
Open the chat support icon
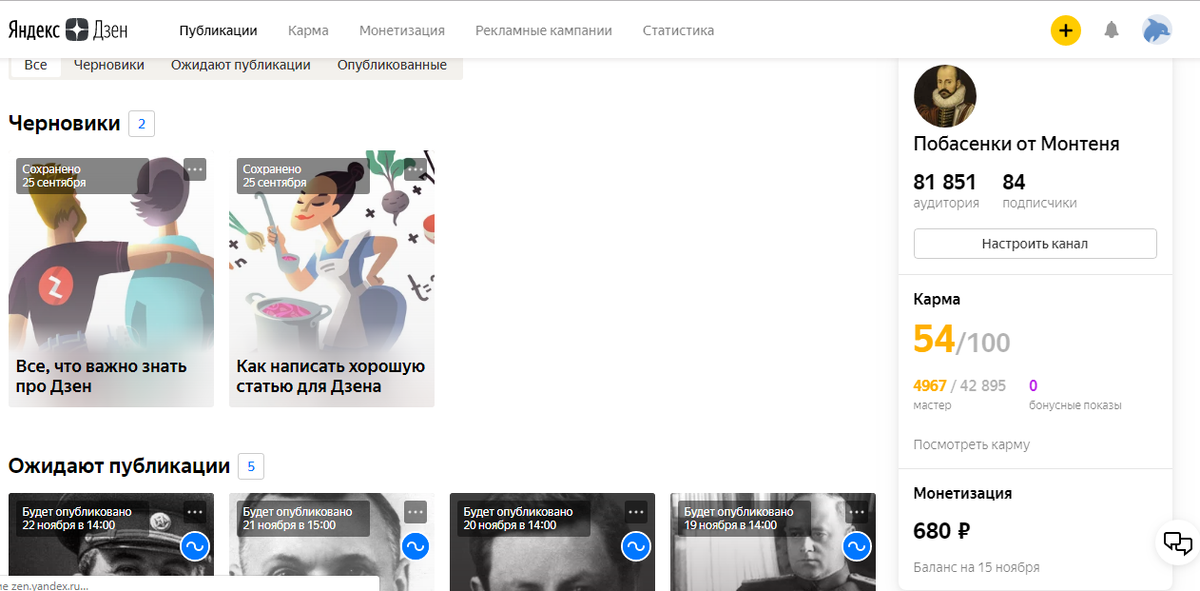point(1178,543)
